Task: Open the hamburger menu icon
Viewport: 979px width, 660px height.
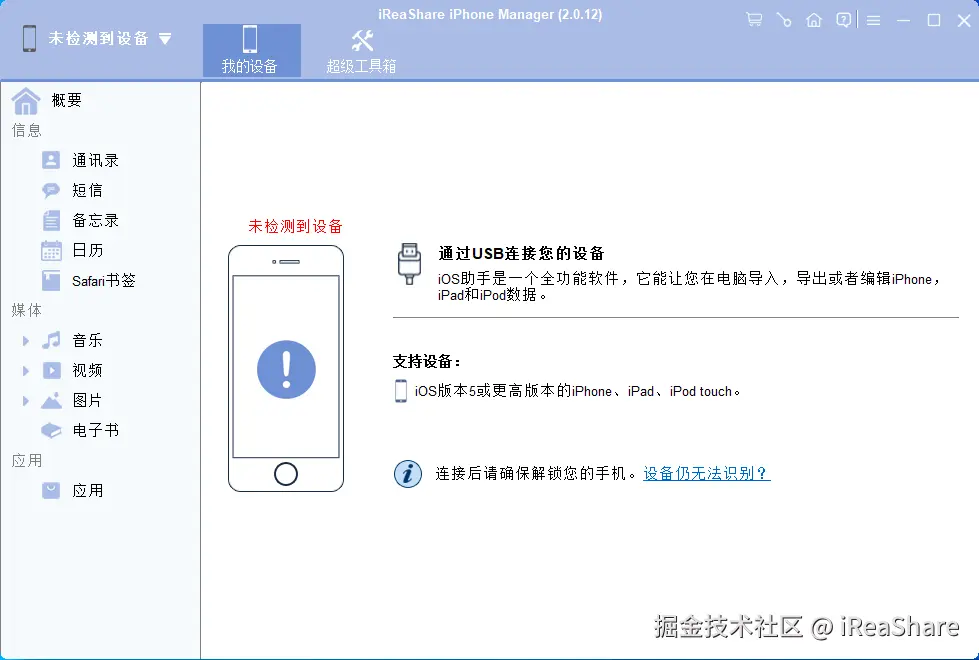Action: [x=873, y=21]
